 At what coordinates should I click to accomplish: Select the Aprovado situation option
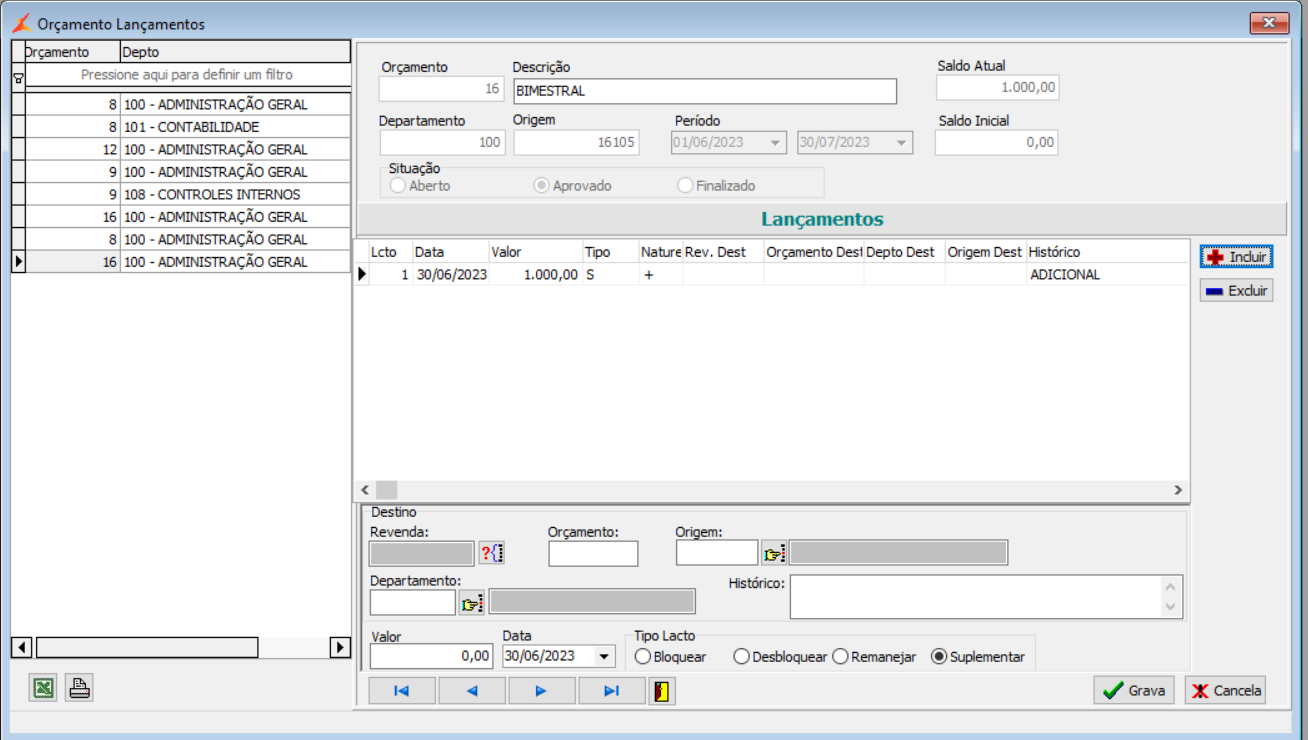573,186
